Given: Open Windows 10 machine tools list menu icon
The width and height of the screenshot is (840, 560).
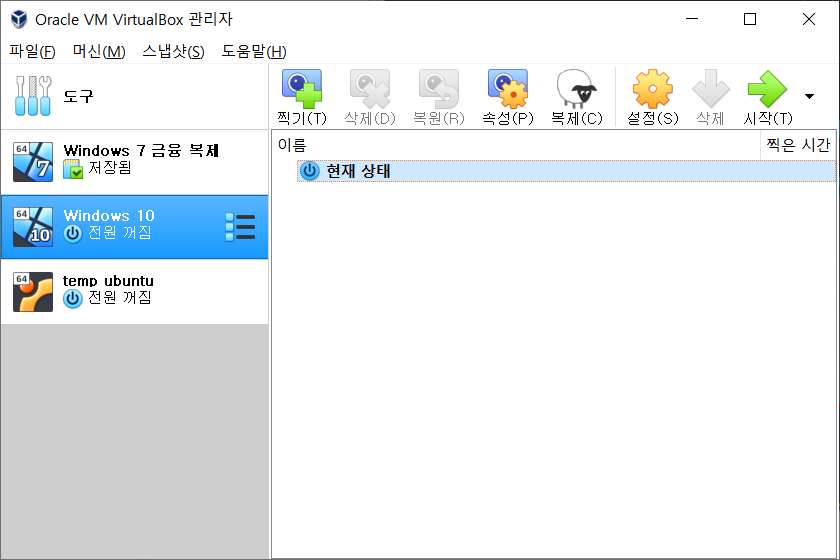Looking at the screenshot, I should pyautogui.click(x=240, y=227).
